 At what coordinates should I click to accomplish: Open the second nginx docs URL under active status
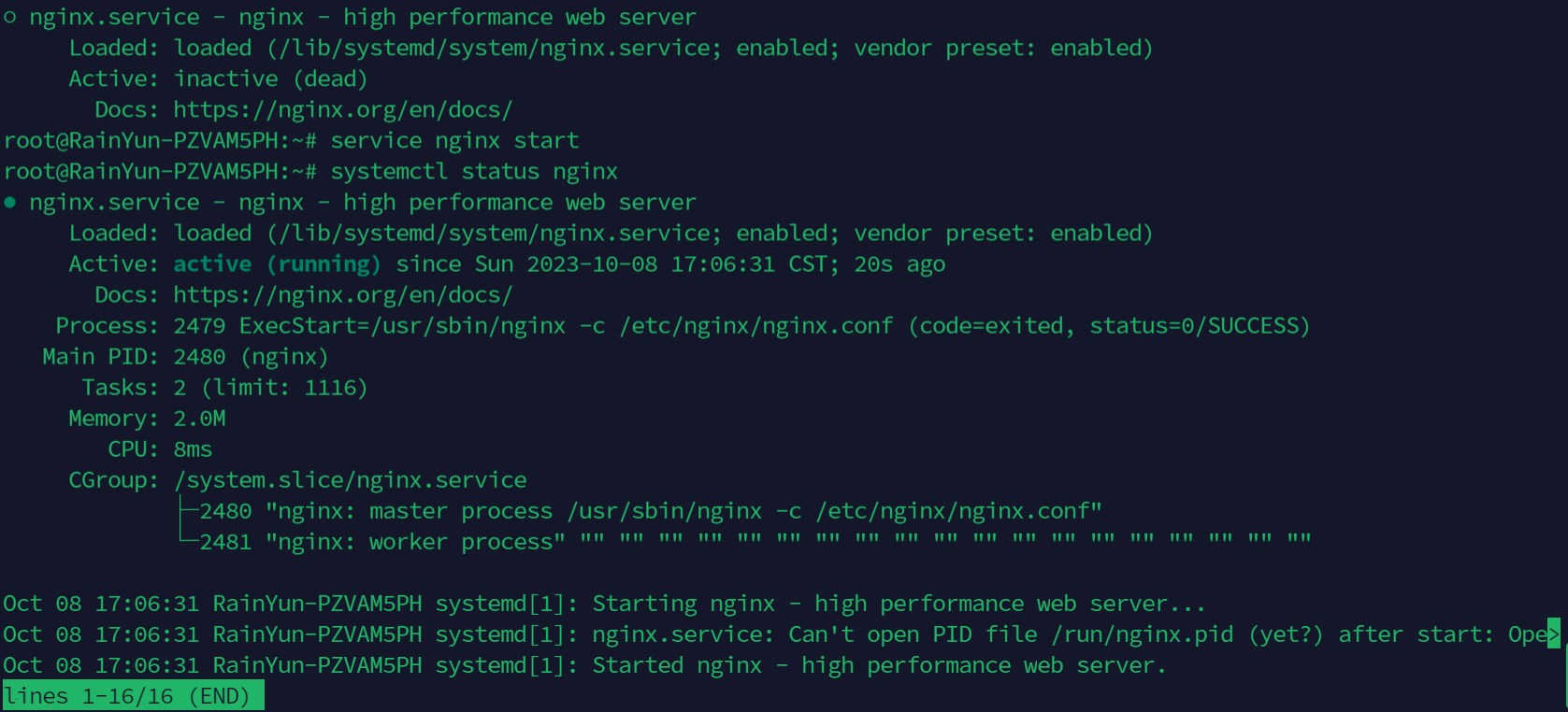pyautogui.click(x=342, y=295)
